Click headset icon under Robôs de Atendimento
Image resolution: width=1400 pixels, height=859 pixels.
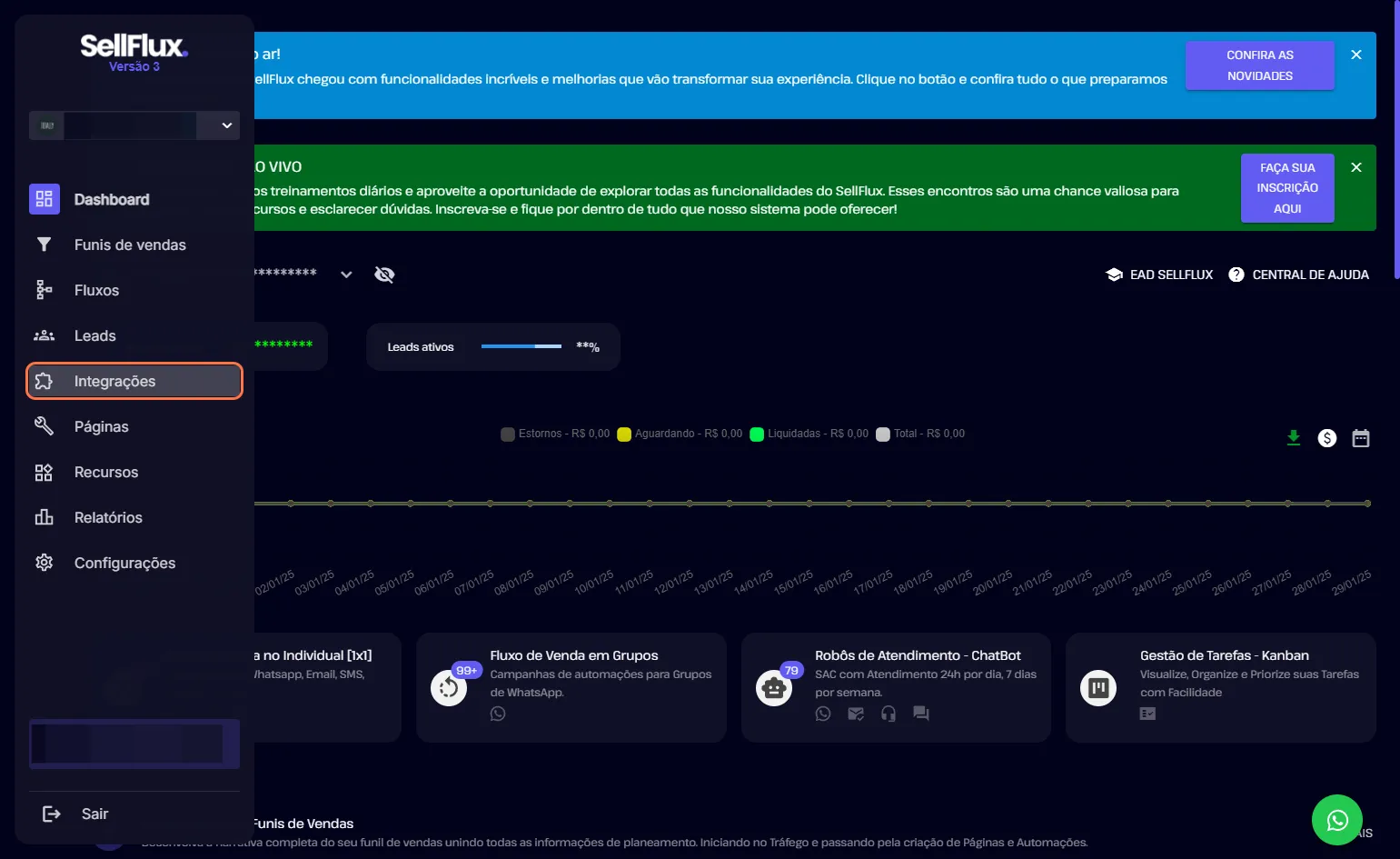click(889, 714)
